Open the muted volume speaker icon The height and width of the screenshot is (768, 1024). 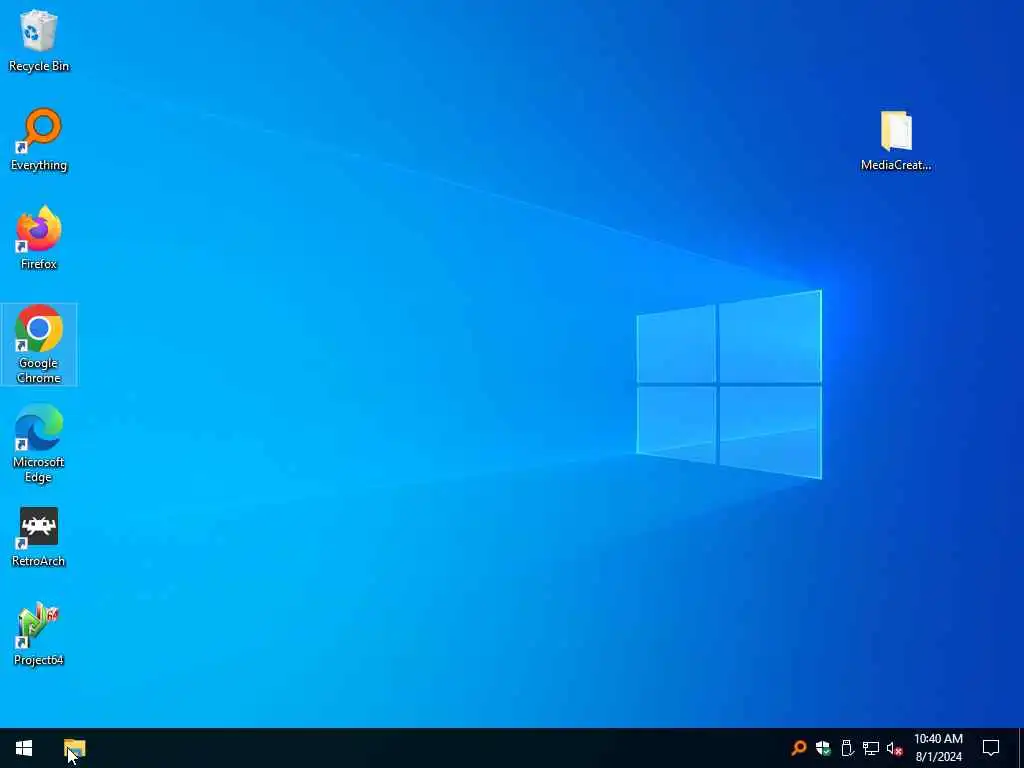pyautogui.click(x=894, y=748)
